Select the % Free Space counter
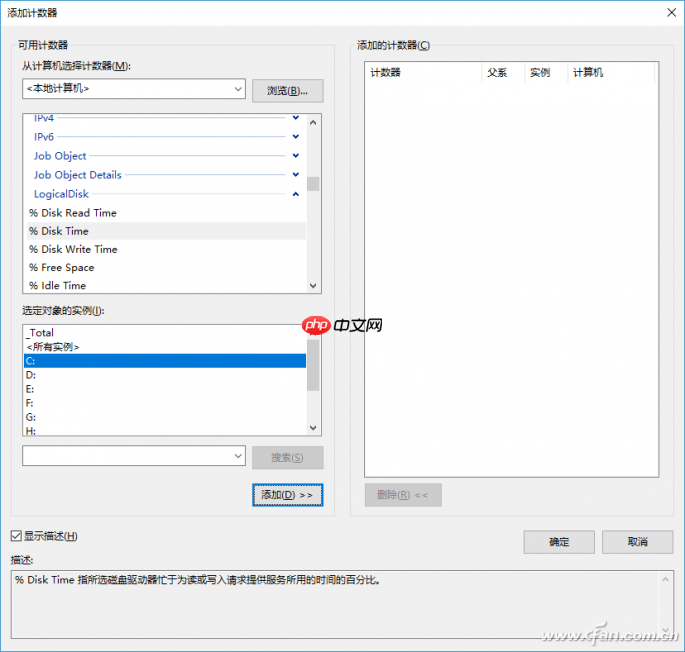Image resolution: width=685 pixels, height=652 pixels. point(166,267)
